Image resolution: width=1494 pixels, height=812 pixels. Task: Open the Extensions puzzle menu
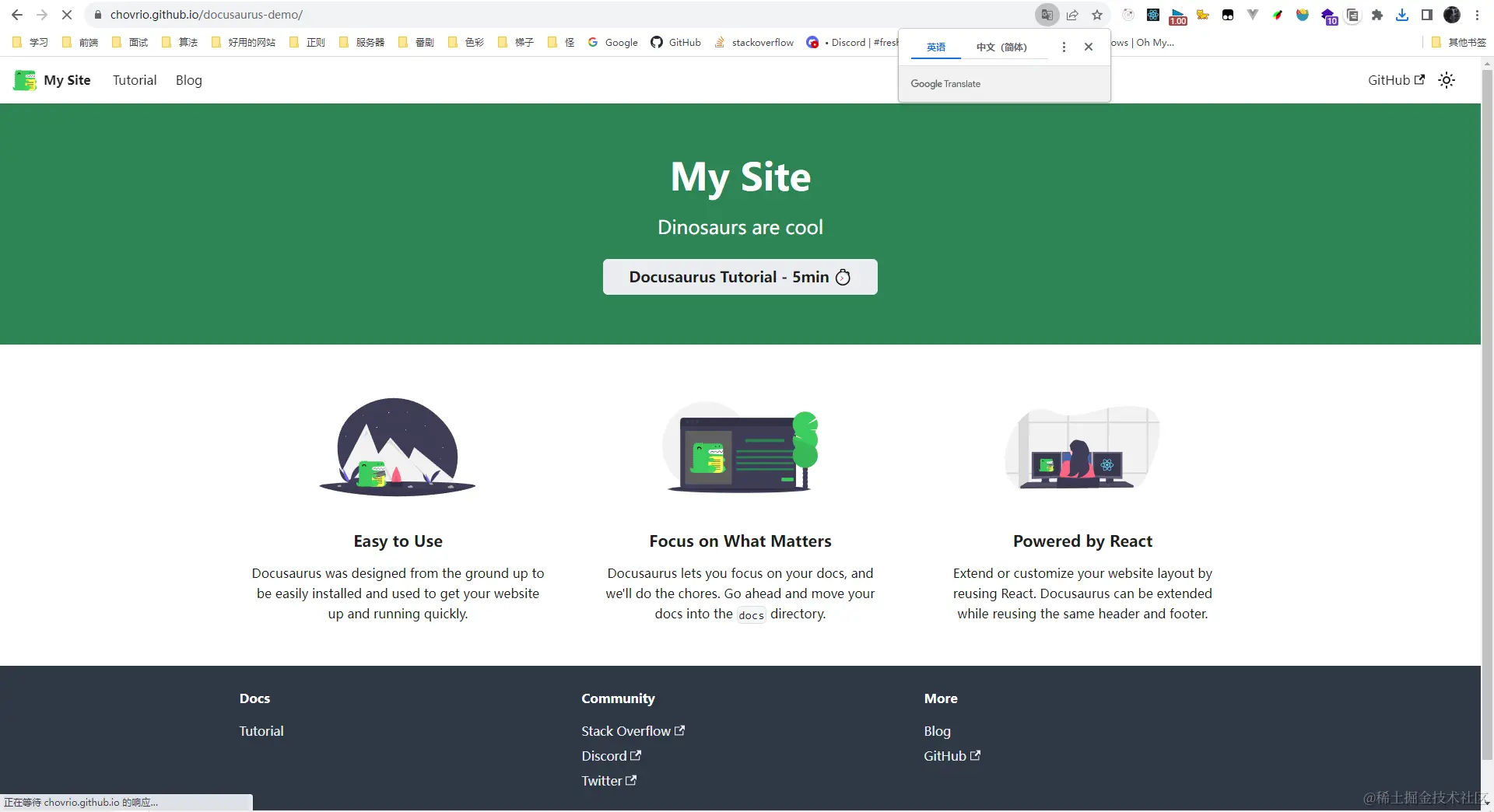coord(1377,15)
